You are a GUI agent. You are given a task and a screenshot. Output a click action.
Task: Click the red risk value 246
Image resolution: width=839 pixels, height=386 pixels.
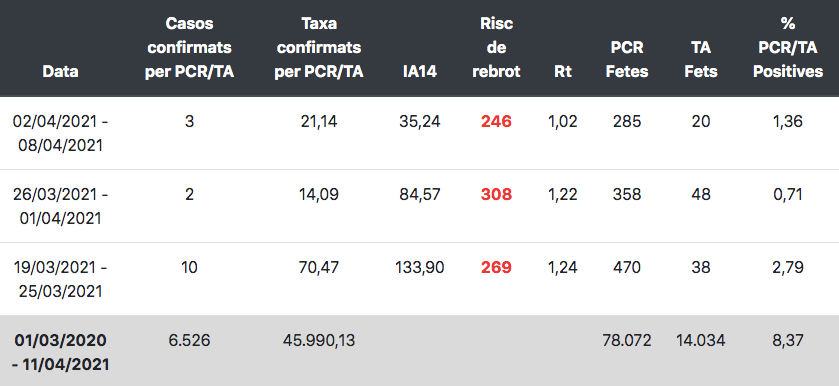point(497,122)
